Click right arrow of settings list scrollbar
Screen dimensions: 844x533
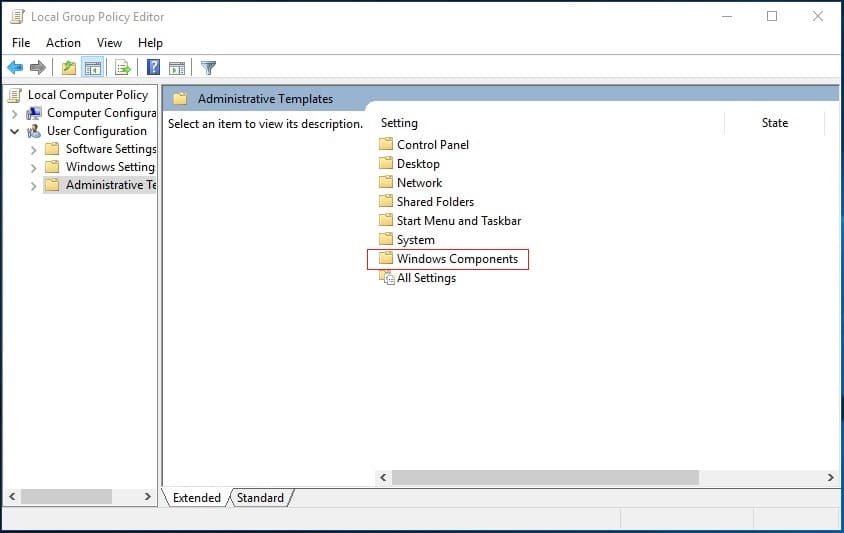831,477
